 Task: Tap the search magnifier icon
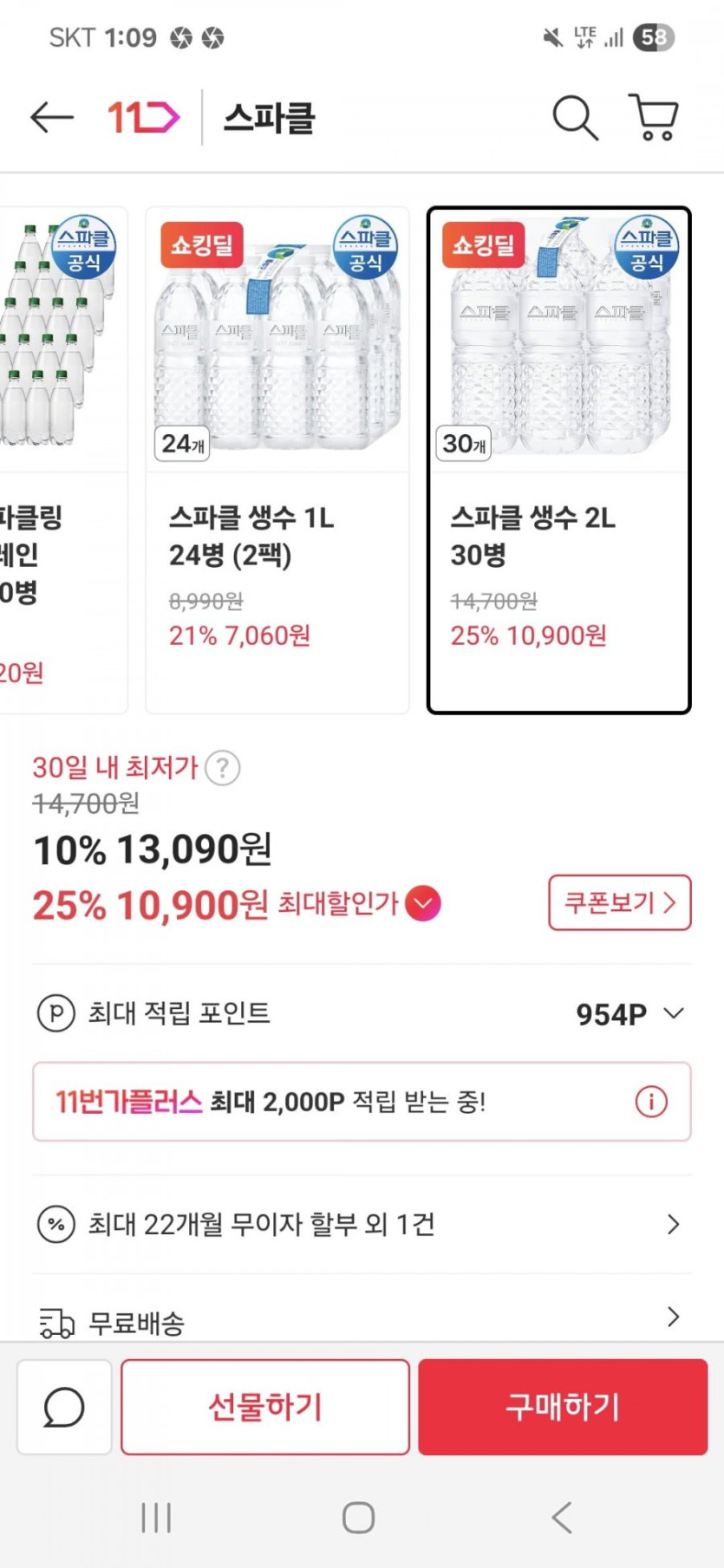tap(575, 117)
